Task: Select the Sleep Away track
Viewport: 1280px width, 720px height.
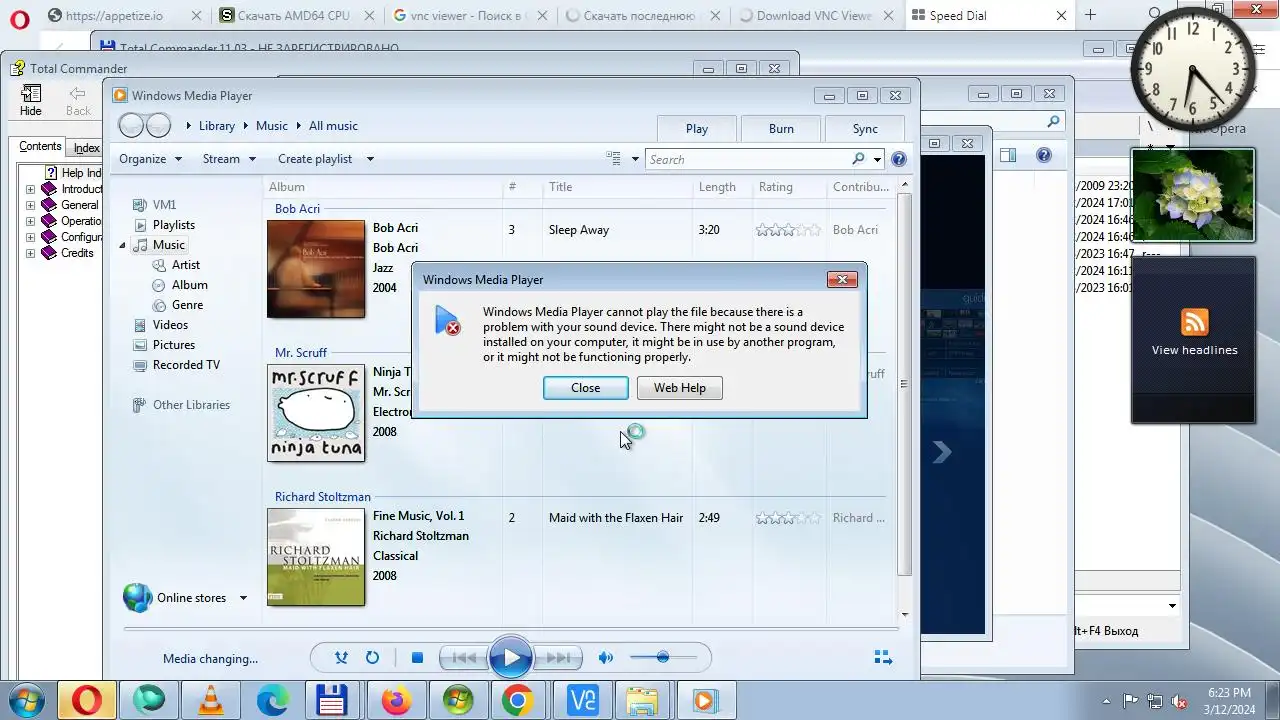Action: click(x=578, y=230)
